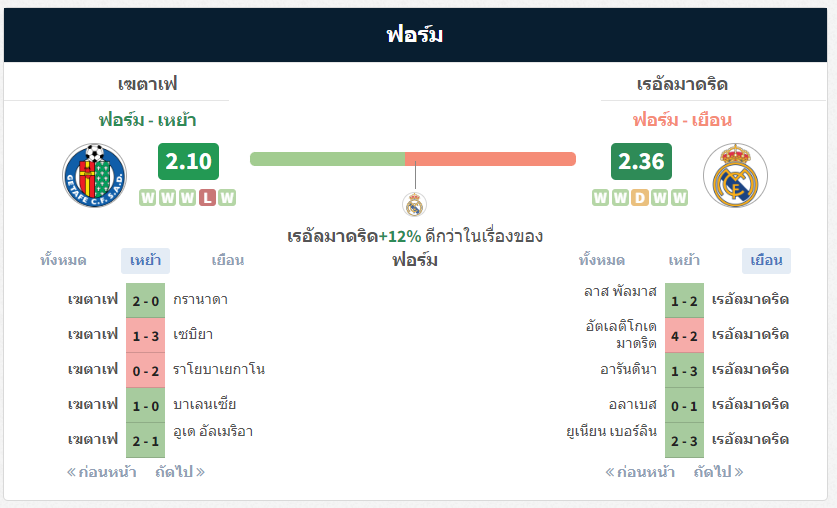Click green segment of form comparison bar
Screen dimensions: 837x508
327,159
